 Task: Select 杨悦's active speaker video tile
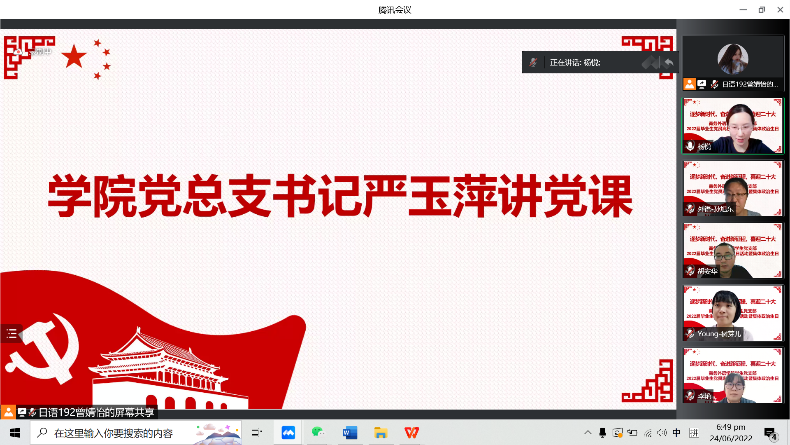(x=733, y=124)
